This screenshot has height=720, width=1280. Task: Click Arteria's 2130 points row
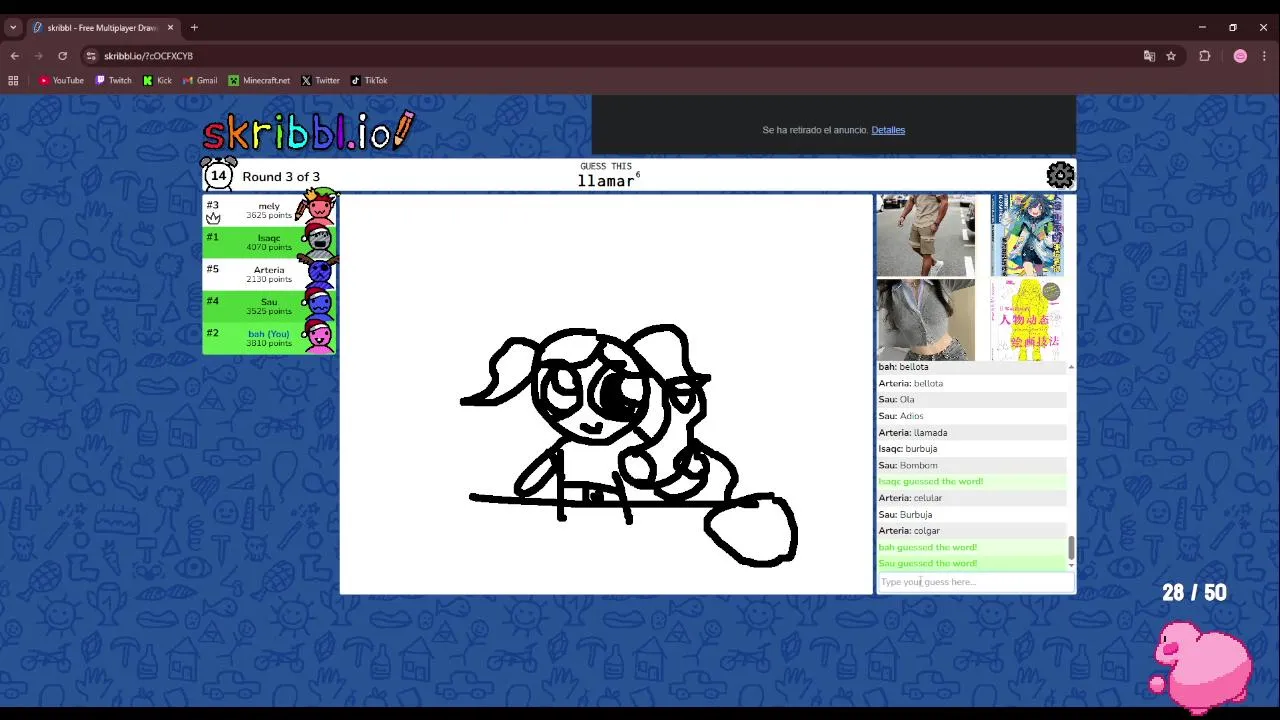click(269, 274)
